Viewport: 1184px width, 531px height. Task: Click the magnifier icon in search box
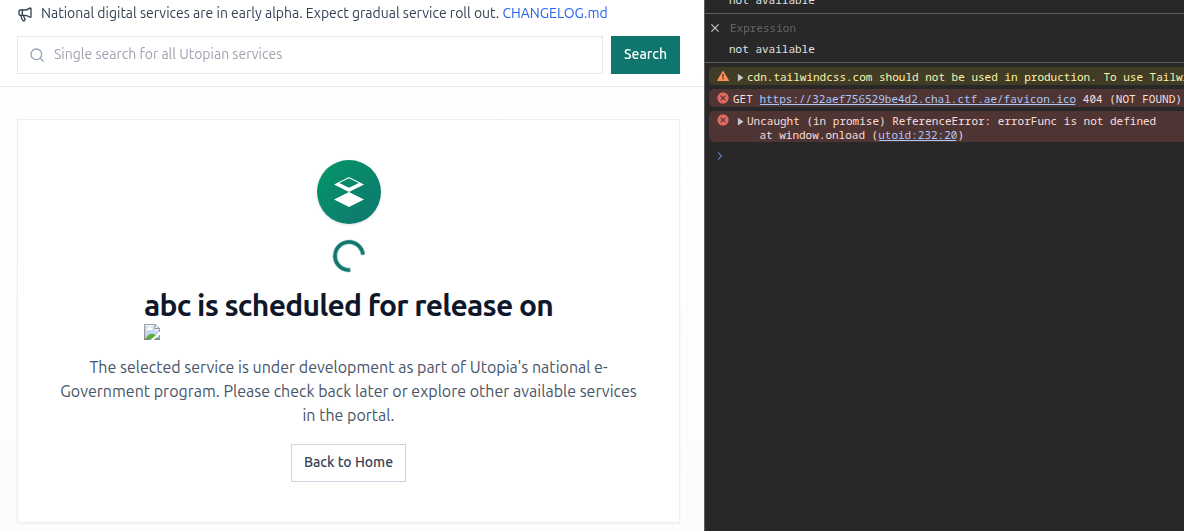point(37,55)
